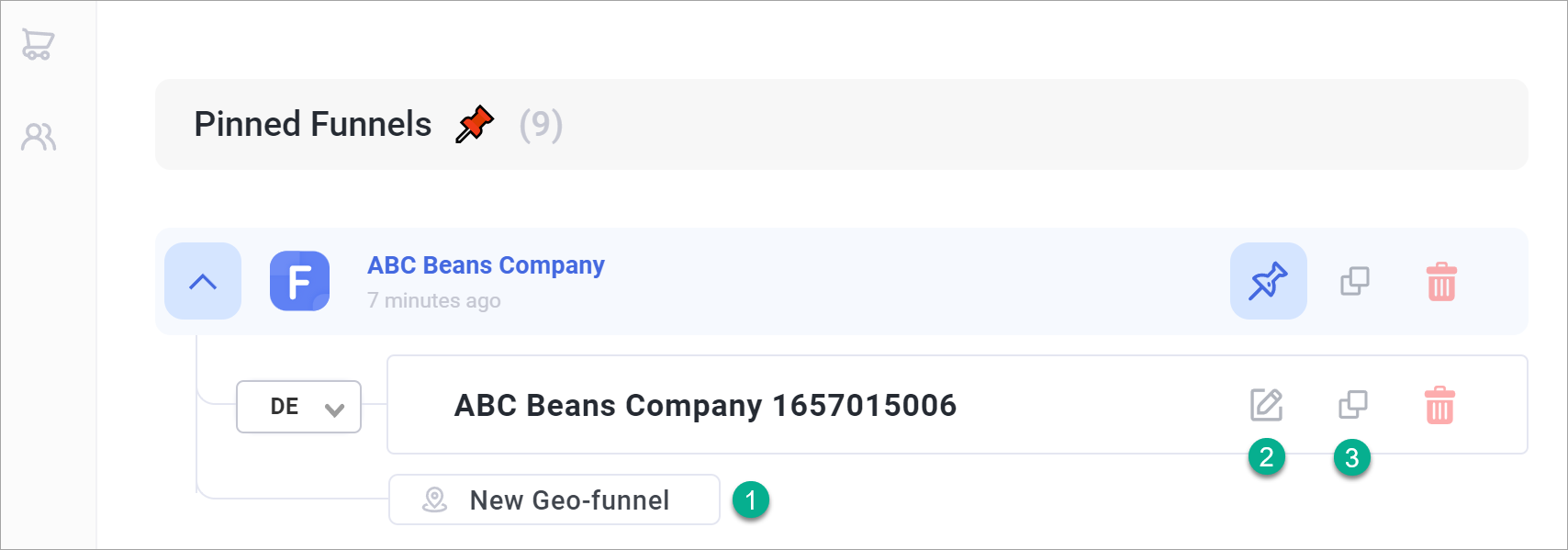
Task: Delete the ABC Beans Company funnel
Action: (x=1441, y=281)
